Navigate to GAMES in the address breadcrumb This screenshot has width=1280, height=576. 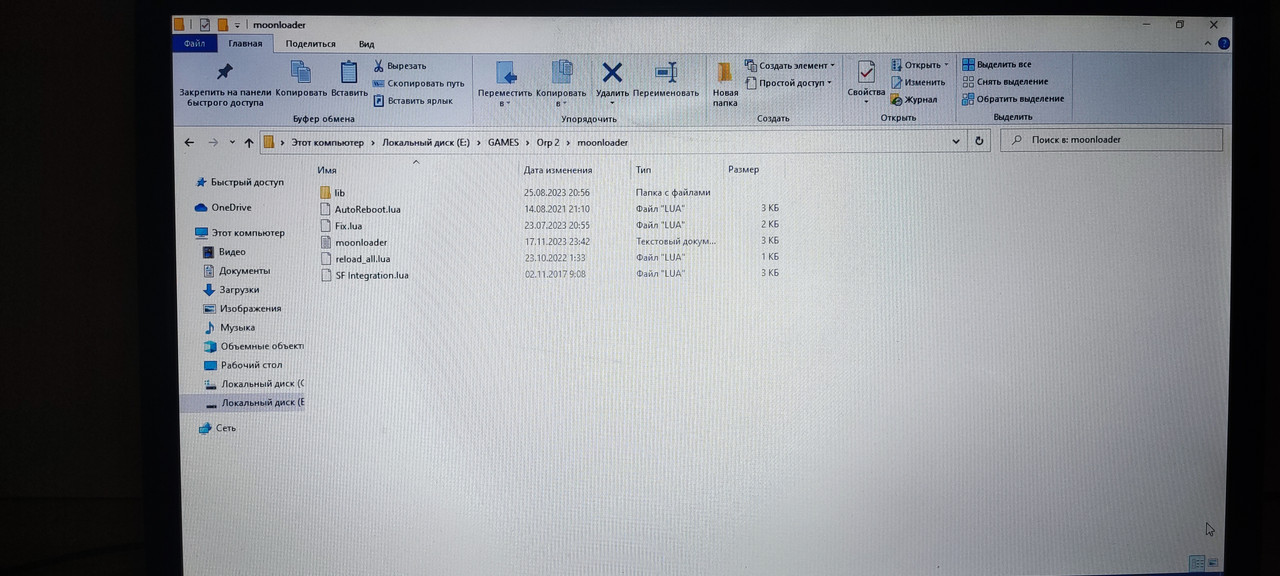click(x=503, y=142)
